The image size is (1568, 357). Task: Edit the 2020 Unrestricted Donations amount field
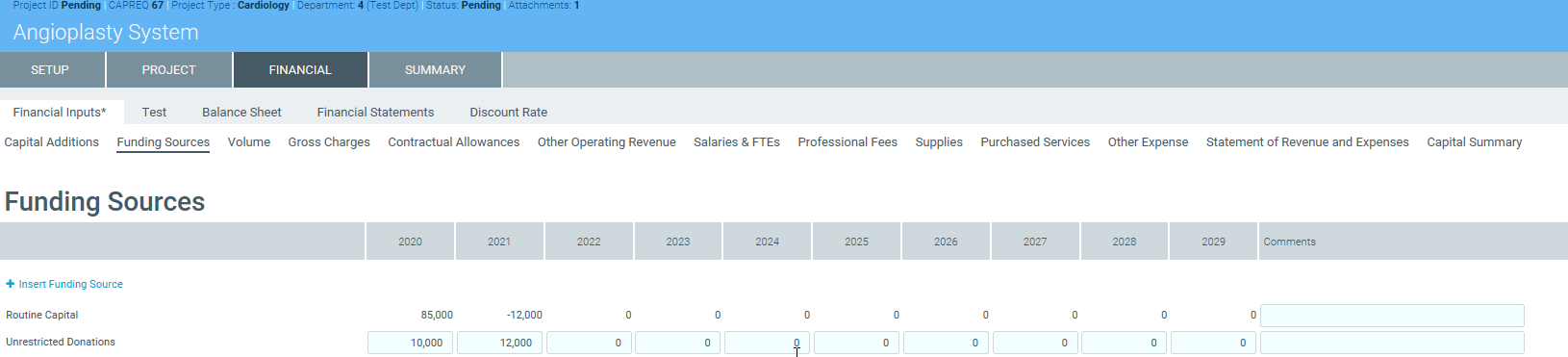(410, 343)
